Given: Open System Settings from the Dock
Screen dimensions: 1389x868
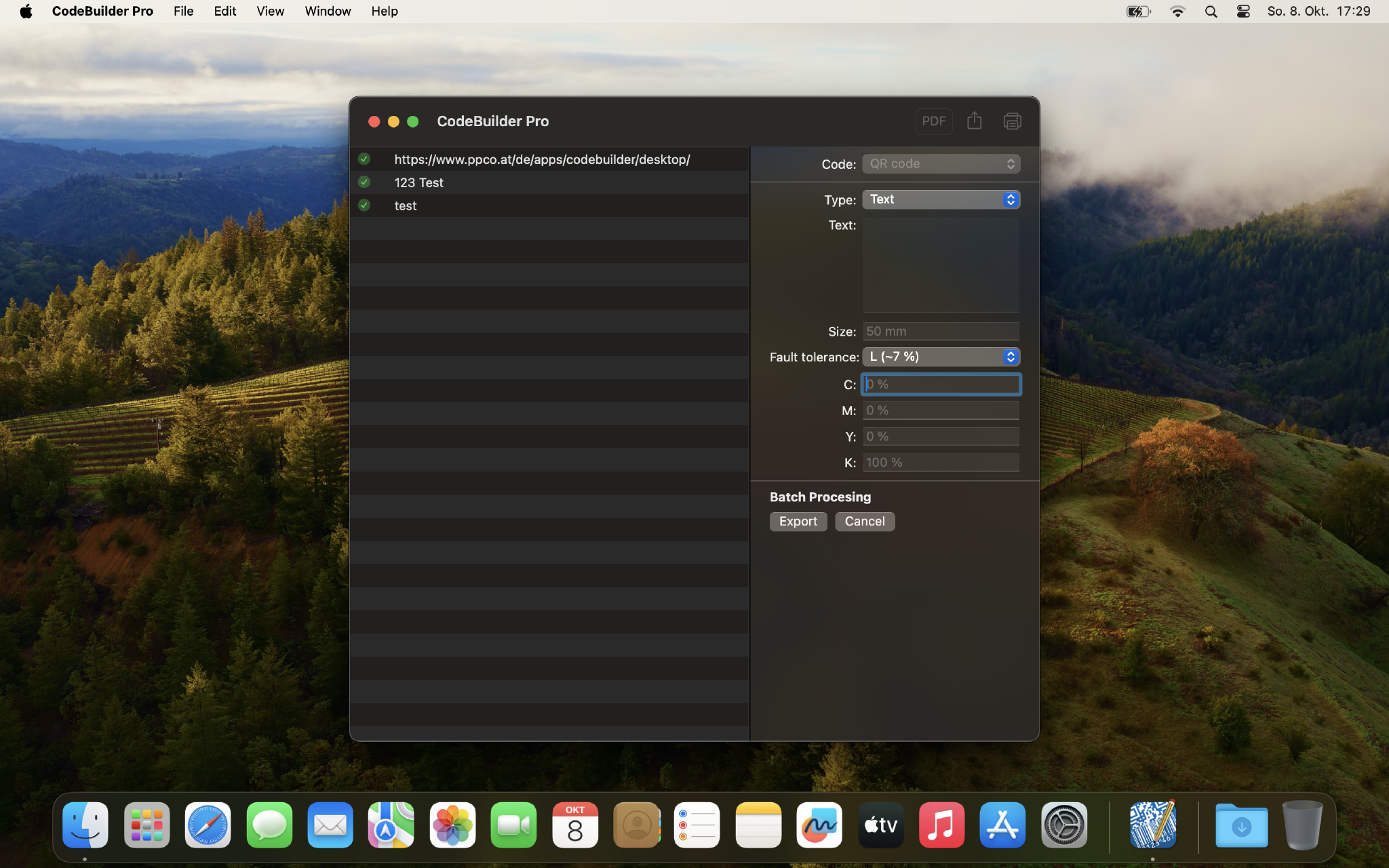Looking at the screenshot, I should tap(1064, 825).
